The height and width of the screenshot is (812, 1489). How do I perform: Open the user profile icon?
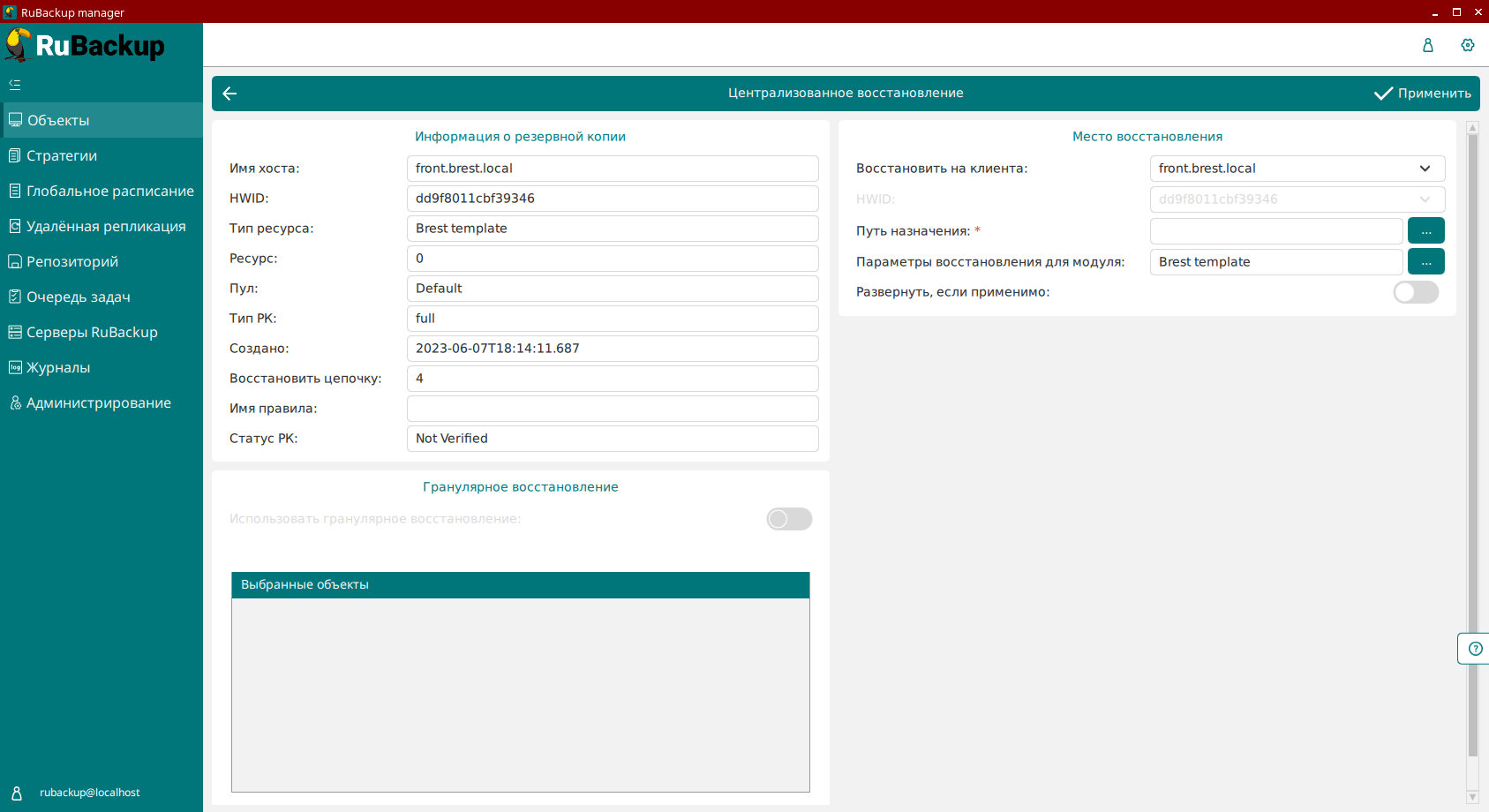pyautogui.click(x=1427, y=45)
